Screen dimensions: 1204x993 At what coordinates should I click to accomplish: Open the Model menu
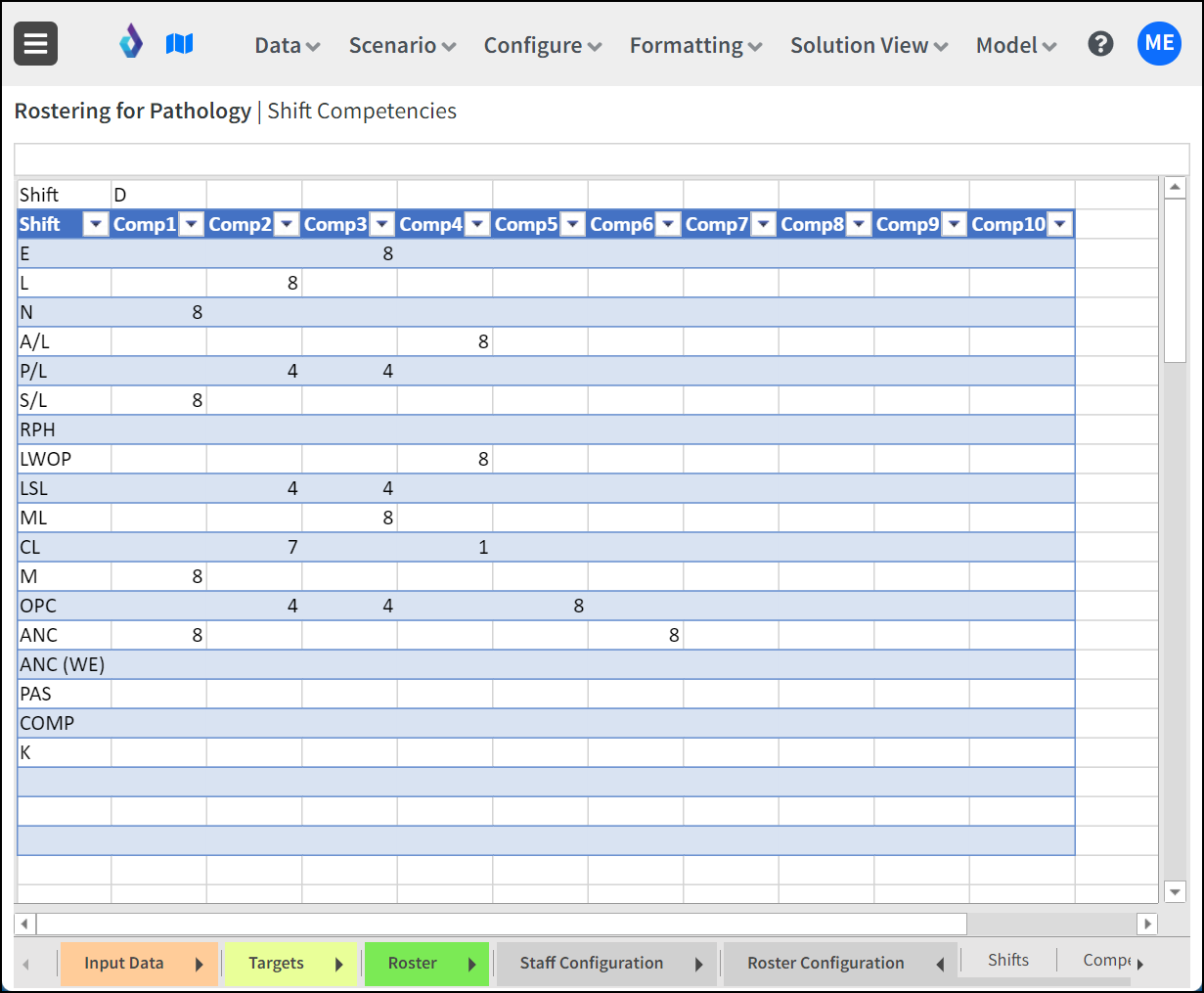click(x=1016, y=45)
